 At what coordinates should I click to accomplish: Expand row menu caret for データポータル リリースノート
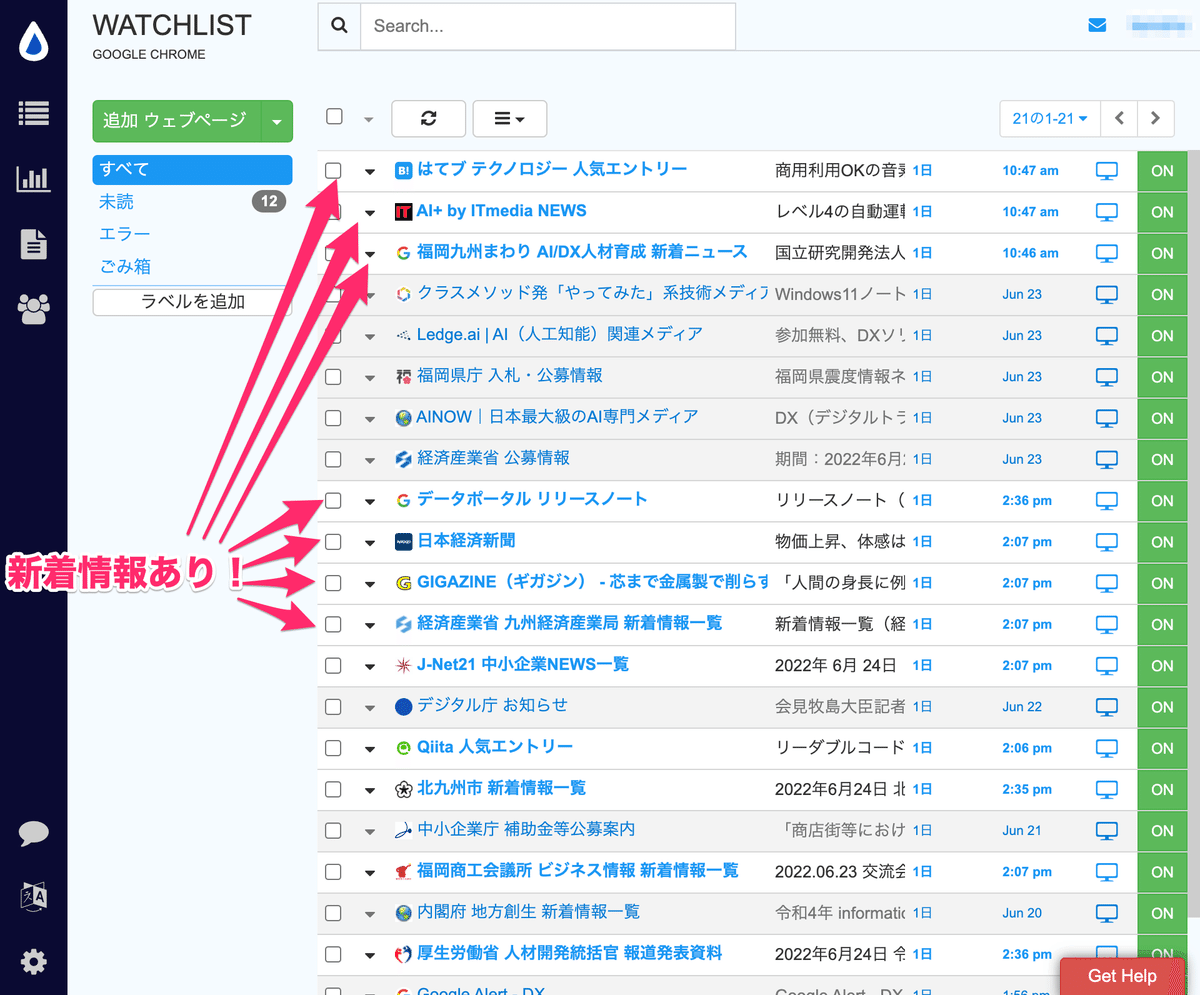point(370,501)
